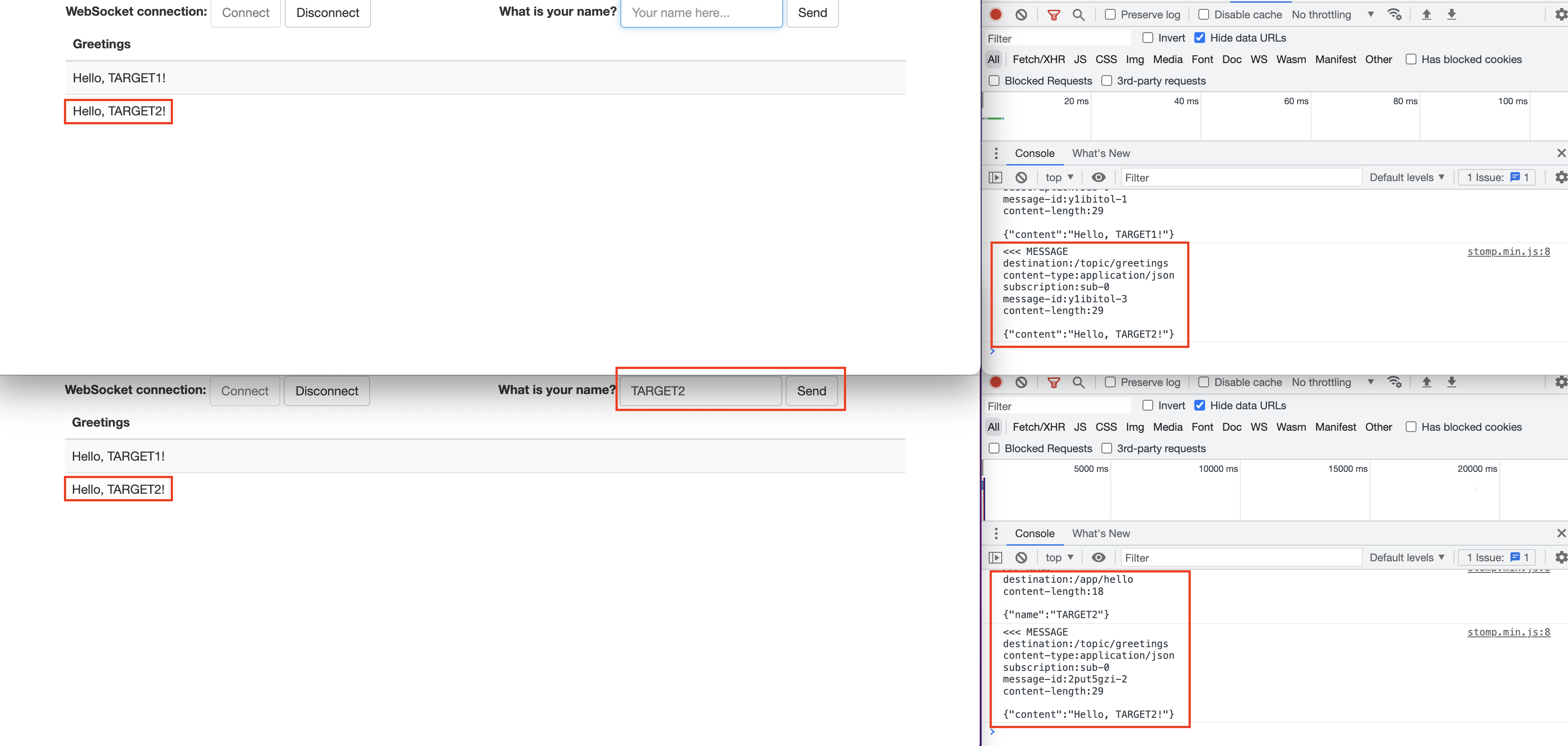This screenshot has height=746, width=1568.
Task: Check Blocked Requests in upper DevTools
Action: point(994,81)
